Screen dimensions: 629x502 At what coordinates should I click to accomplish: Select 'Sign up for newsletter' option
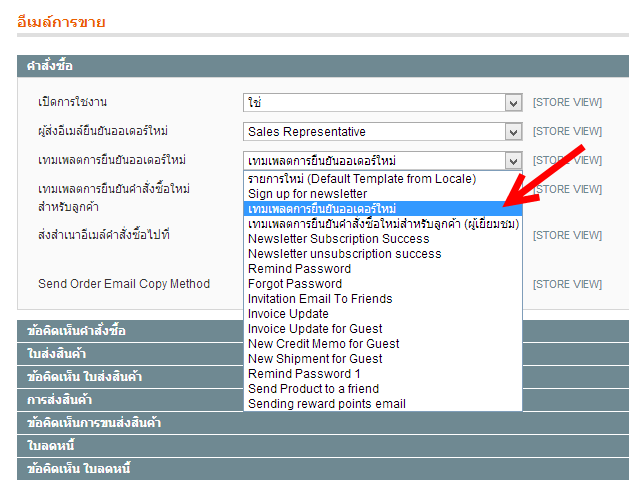point(308,194)
